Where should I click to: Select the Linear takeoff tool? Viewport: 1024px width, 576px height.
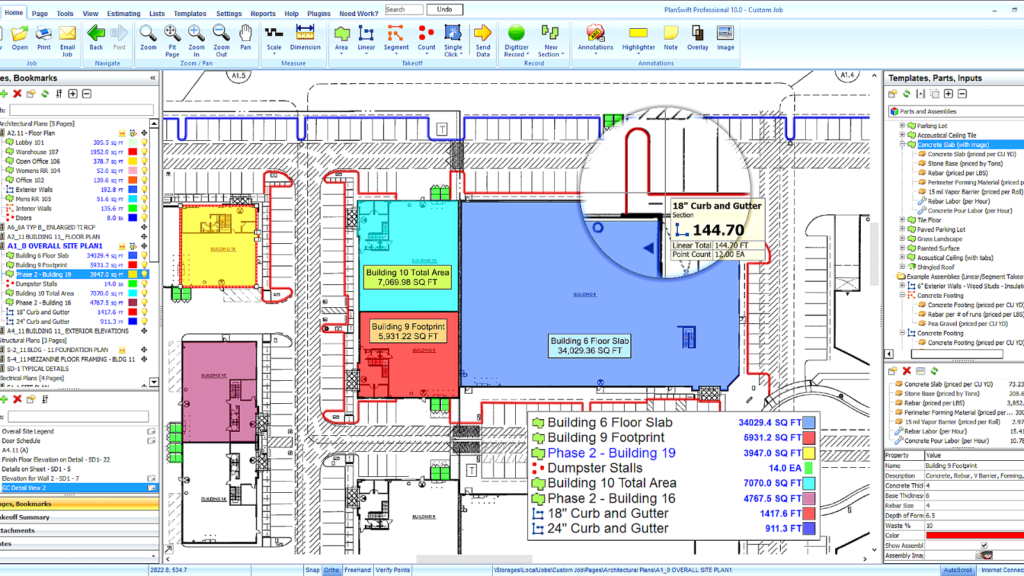(x=367, y=38)
